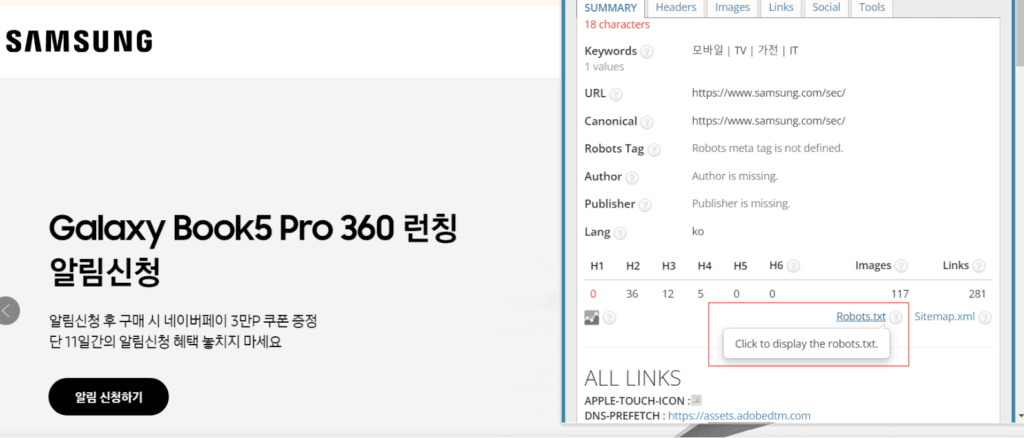Click the Images count 117
This screenshot has width=1024, height=438.
900,294
